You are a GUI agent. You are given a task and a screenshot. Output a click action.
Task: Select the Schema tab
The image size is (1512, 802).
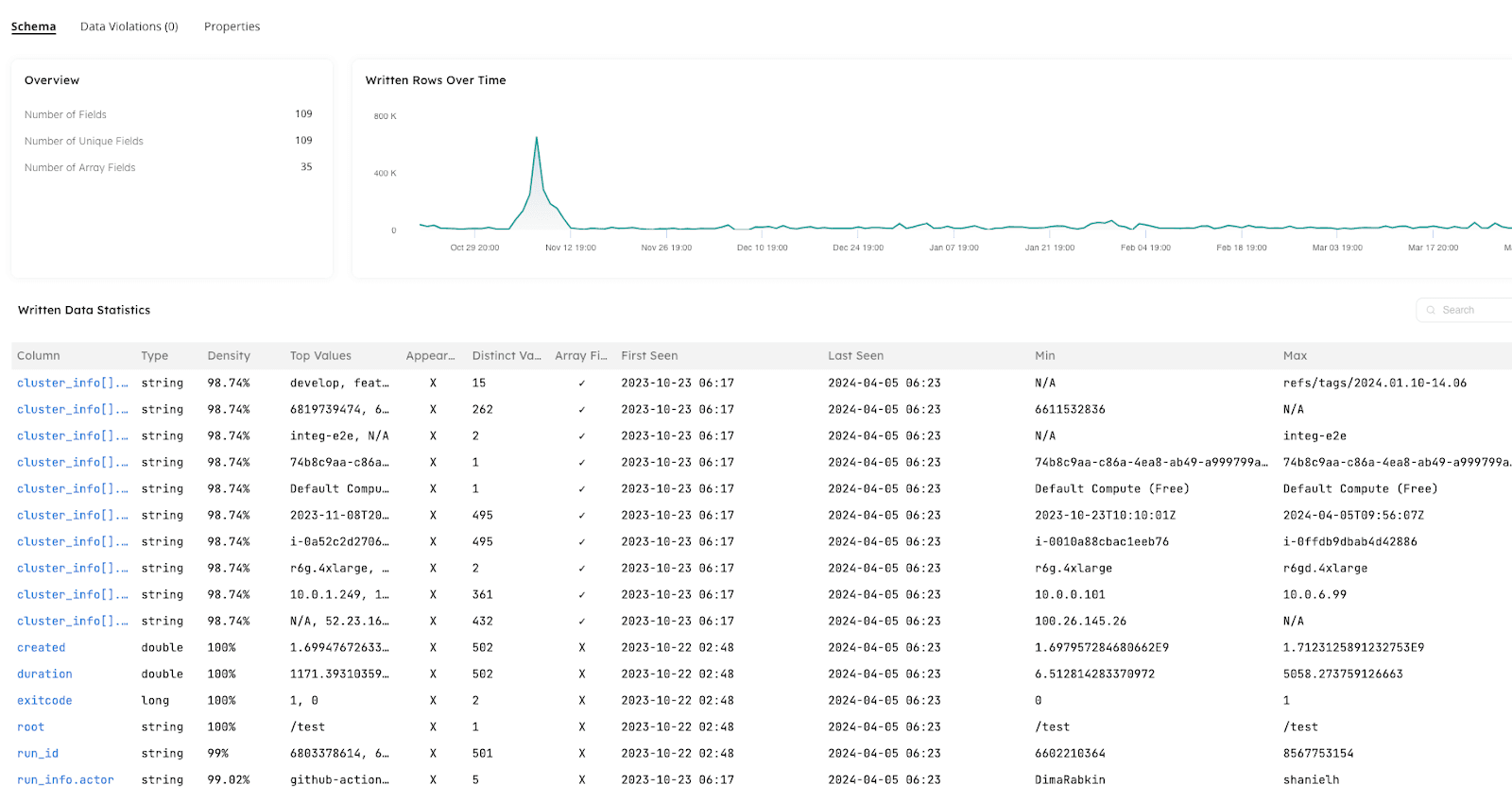tap(33, 26)
